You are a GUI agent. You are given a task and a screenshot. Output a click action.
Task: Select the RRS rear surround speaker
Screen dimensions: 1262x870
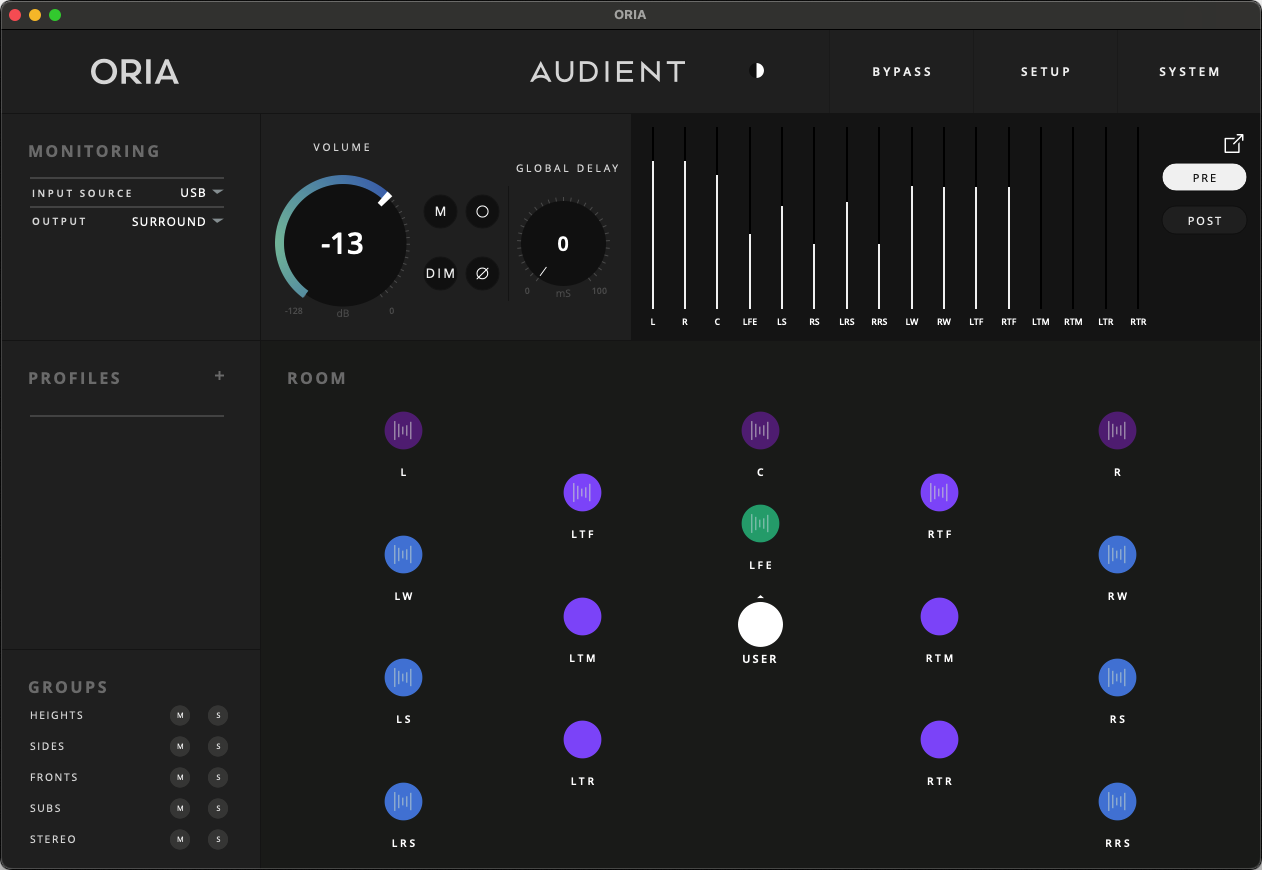[x=1117, y=802]
